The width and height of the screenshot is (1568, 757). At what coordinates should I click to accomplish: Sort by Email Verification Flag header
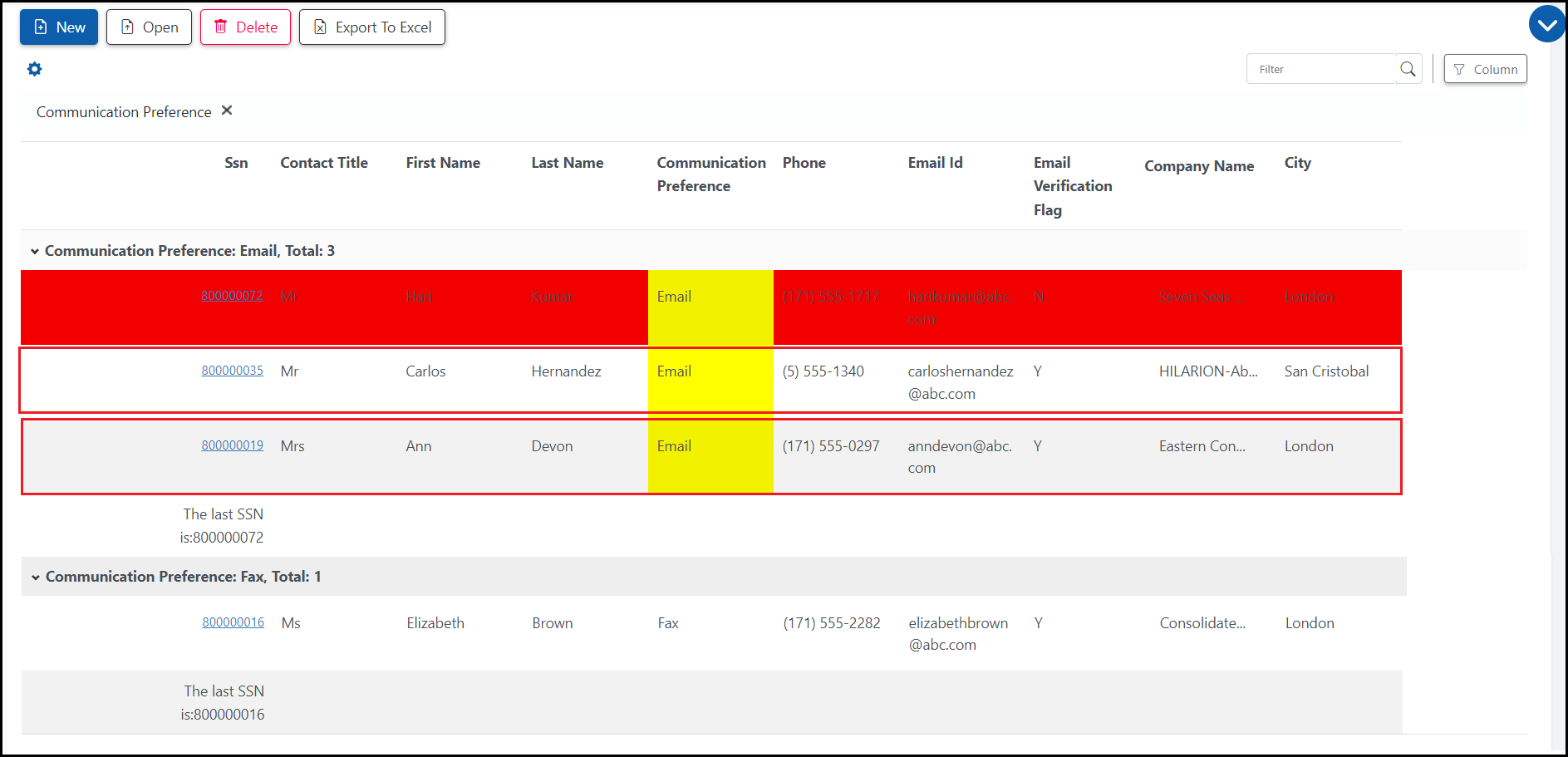pyautogui.click(x=1073, y=186)
